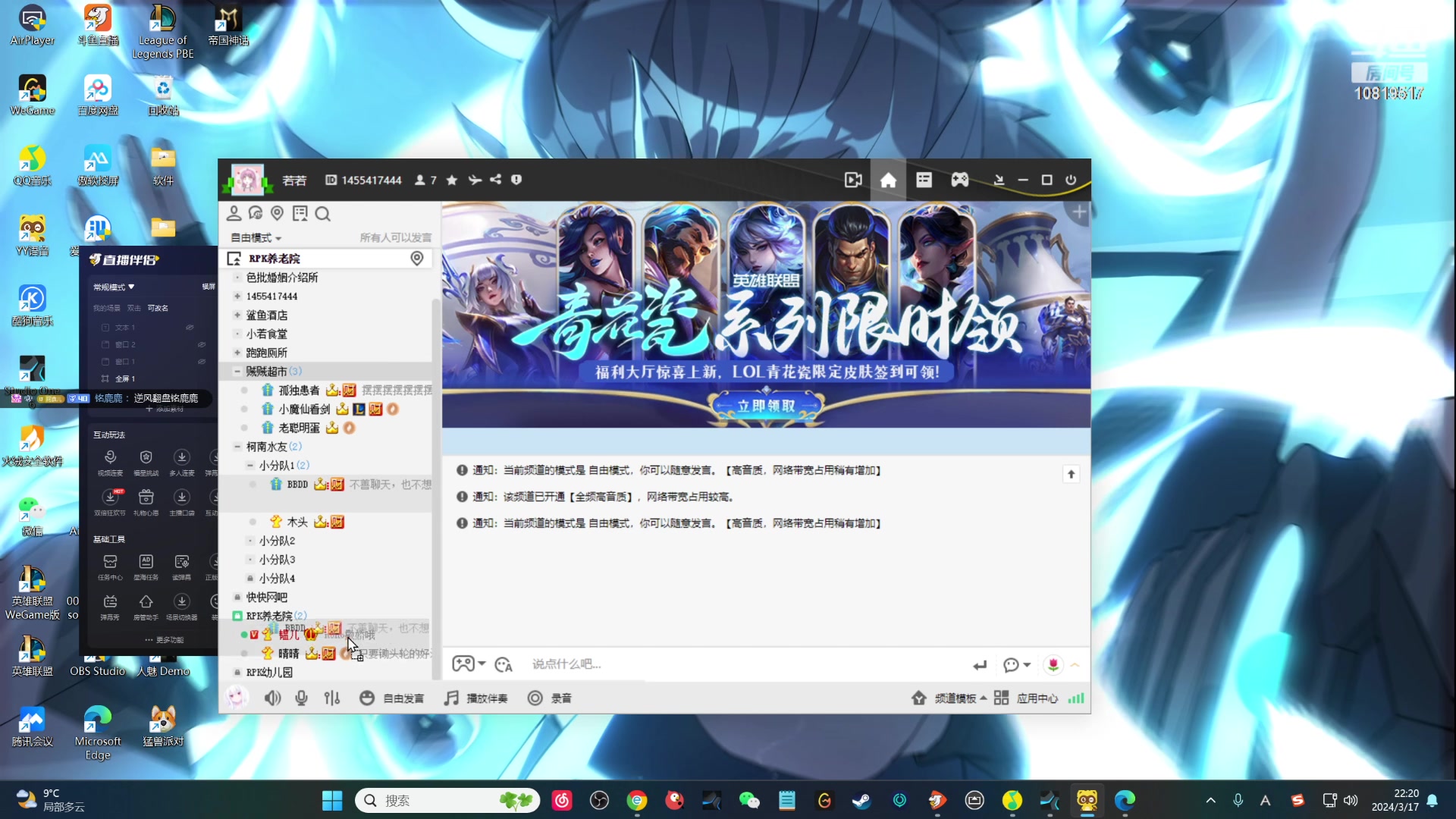The width and height of the screenshot is (1456, 819).
Task: Select the 色批婚姻介绍所 channel
Action: (282, 278)
